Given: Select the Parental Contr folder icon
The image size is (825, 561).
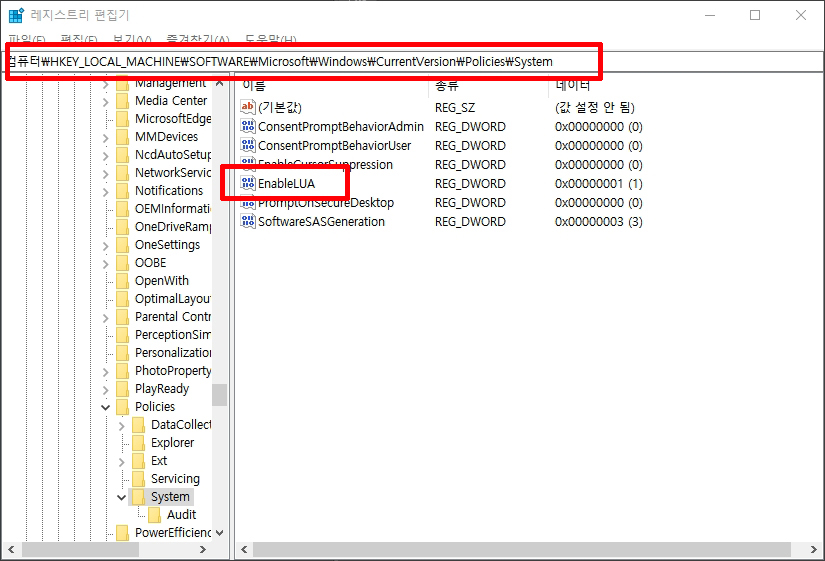Looking at the screenshot, I should click(x=122, y=317).
